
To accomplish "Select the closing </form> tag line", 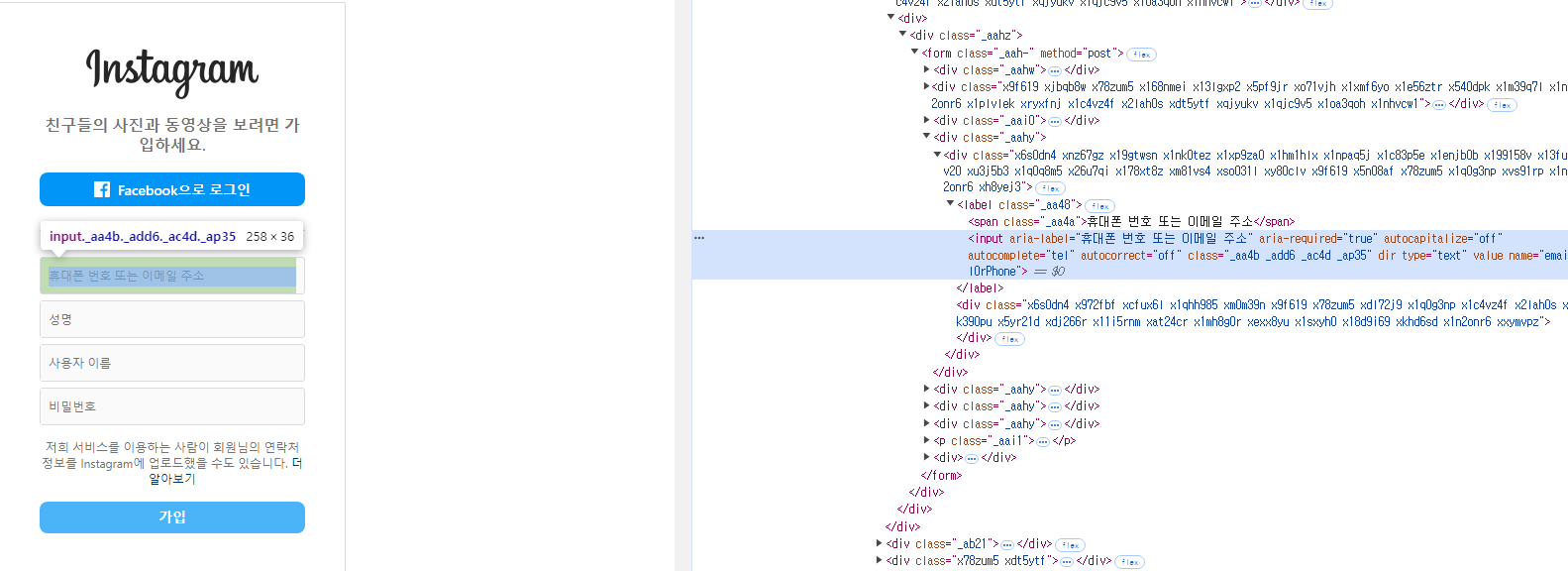I will click(941, 475).
